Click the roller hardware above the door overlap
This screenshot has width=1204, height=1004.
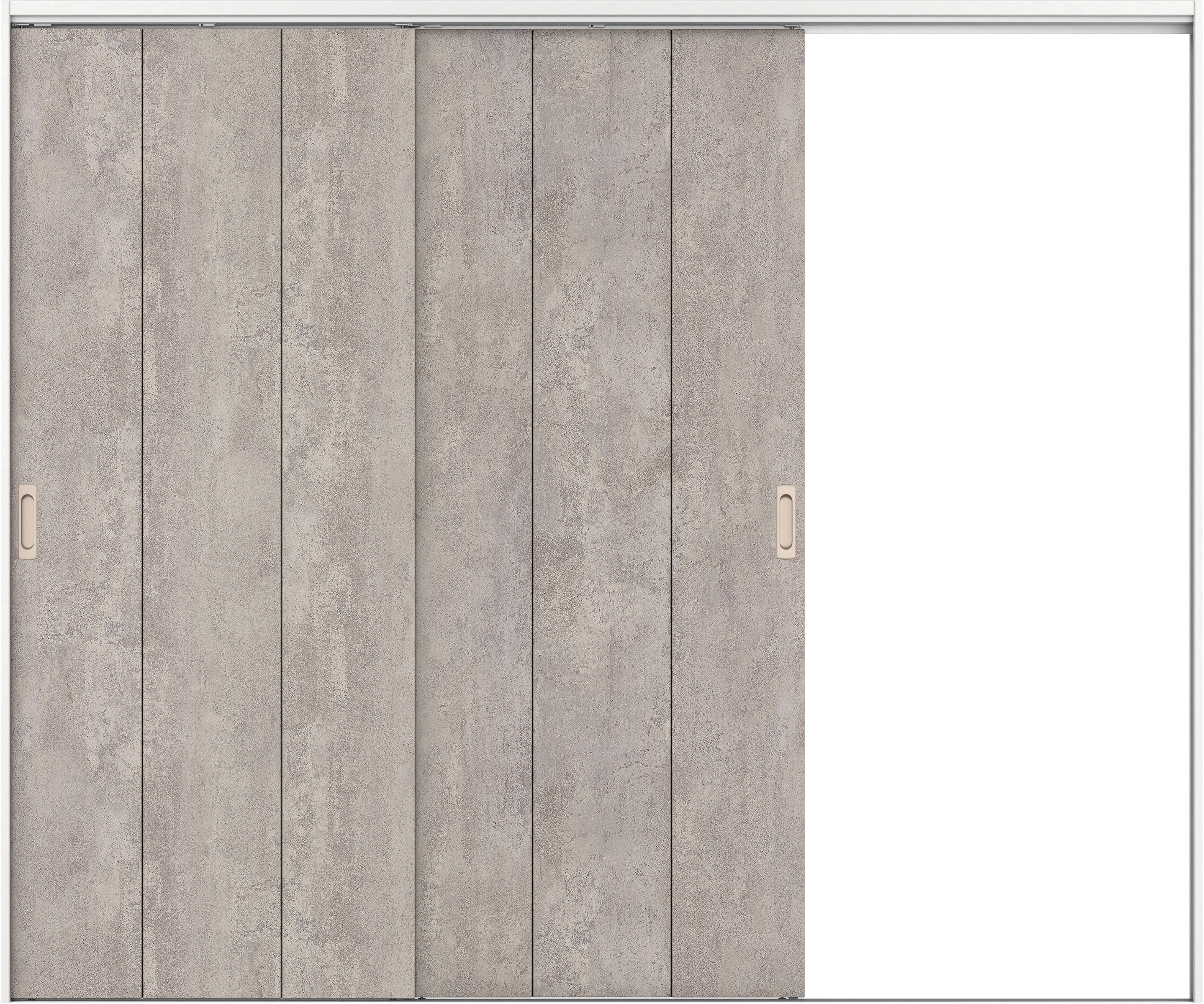[x=410, y=25]
